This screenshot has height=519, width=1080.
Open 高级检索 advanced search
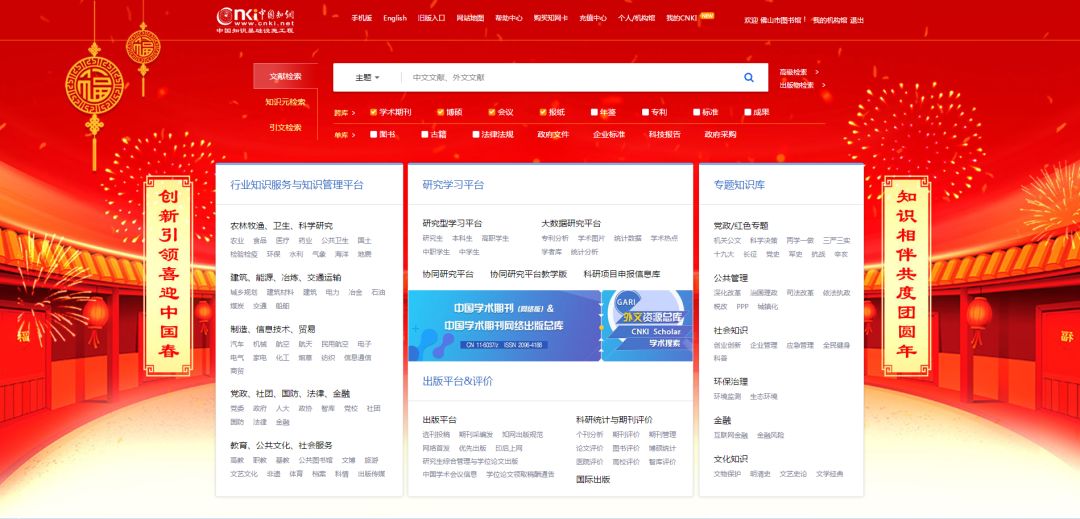click(x=793, y=72)
